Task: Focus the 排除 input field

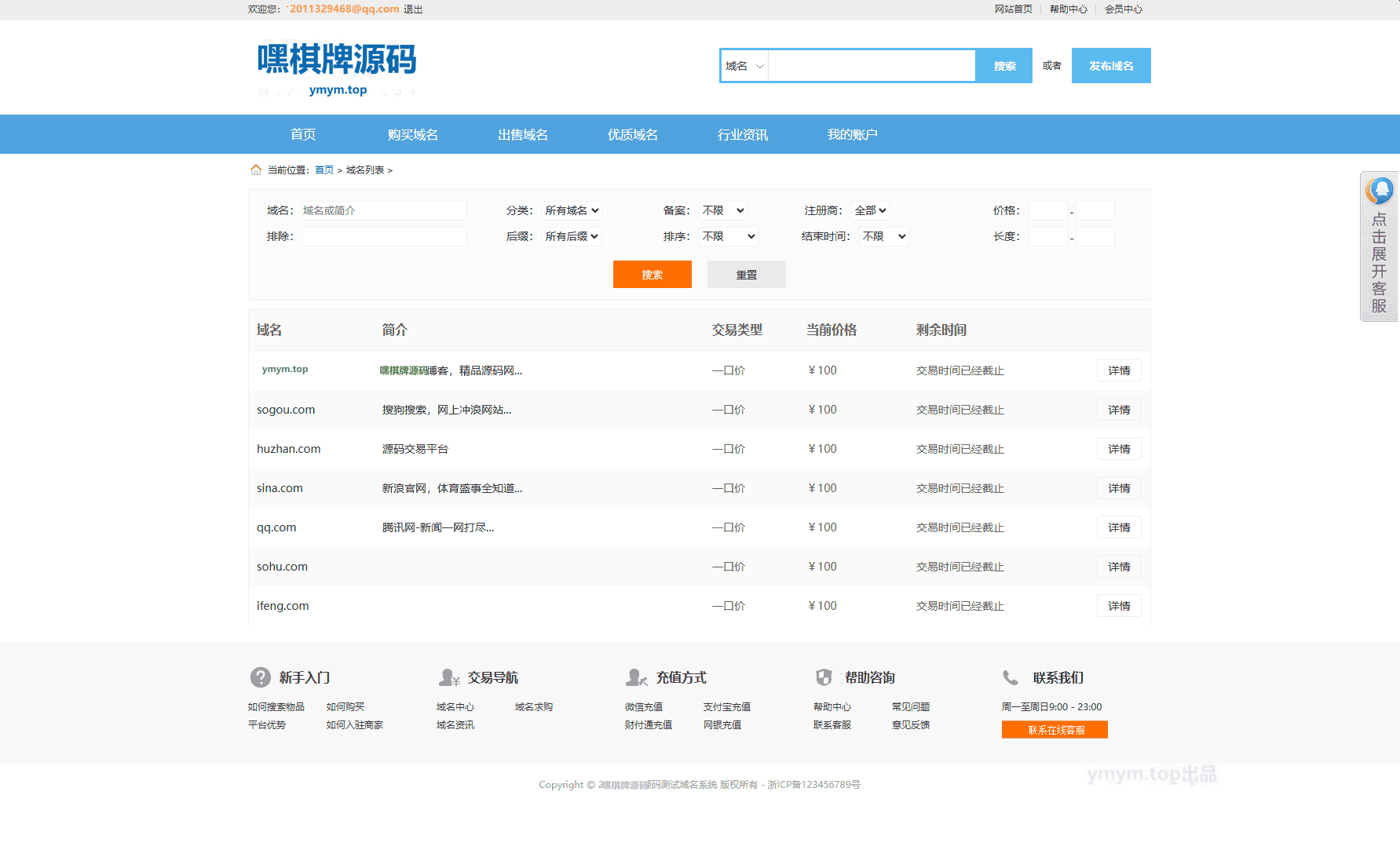Action: (384, 236)
